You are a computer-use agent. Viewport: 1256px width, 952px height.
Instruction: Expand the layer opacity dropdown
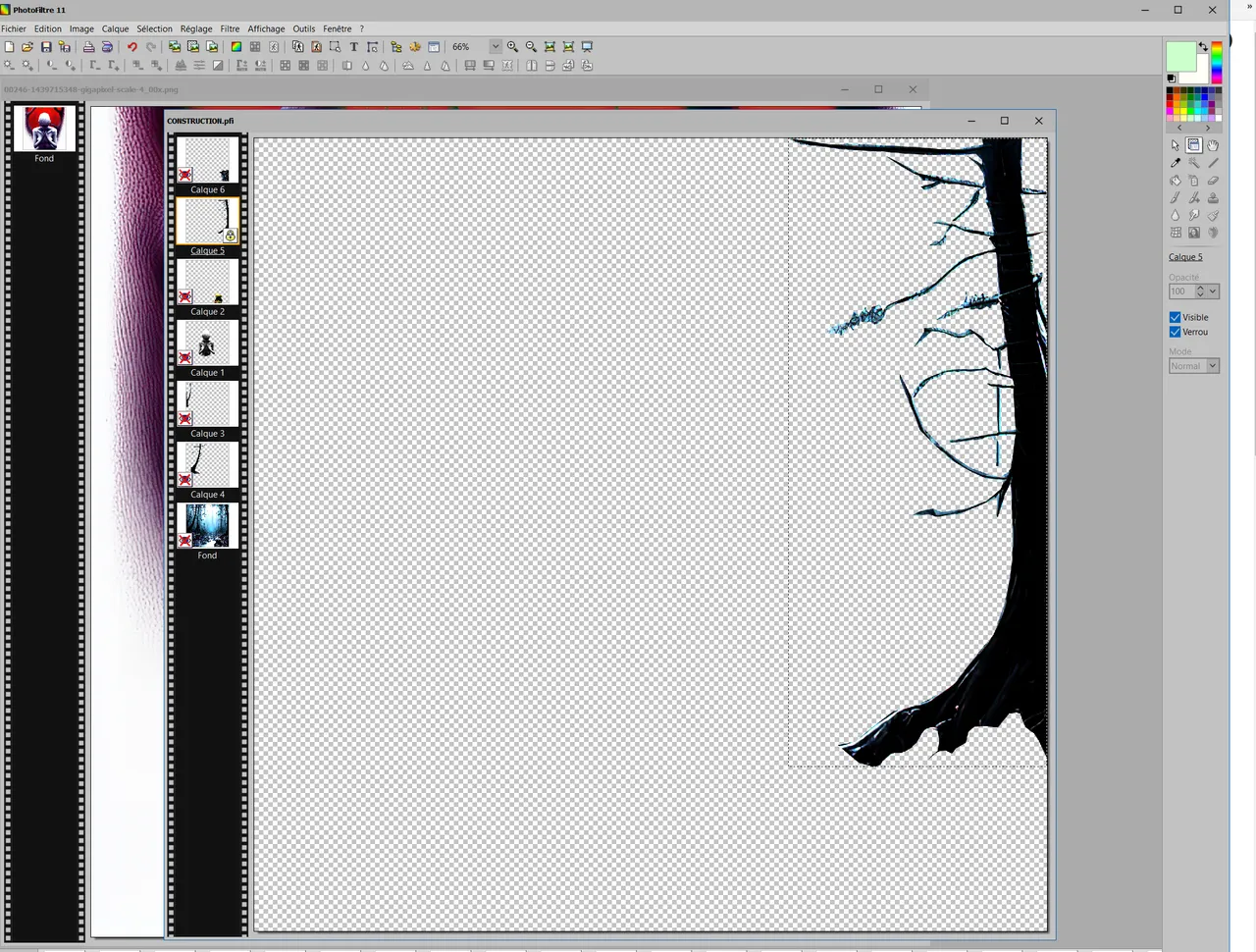click(1213, 291)
